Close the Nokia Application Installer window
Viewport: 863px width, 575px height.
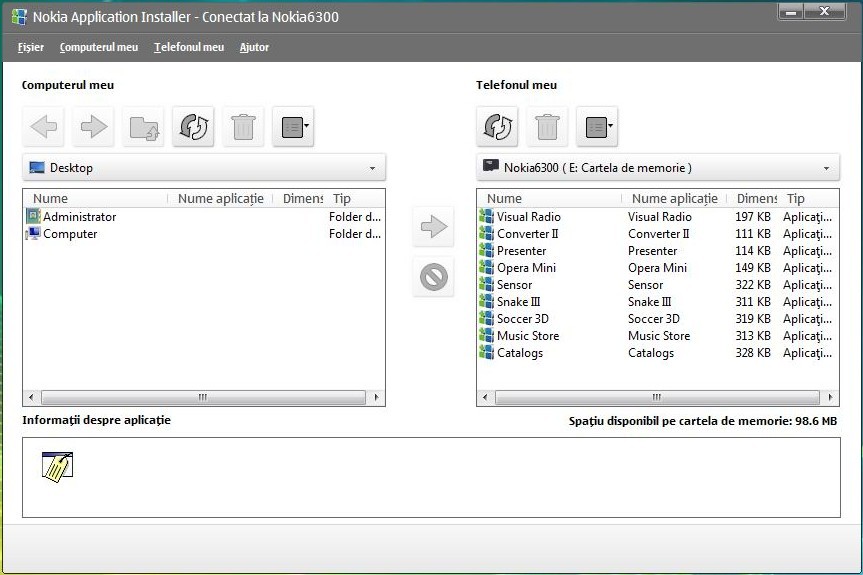824,12
